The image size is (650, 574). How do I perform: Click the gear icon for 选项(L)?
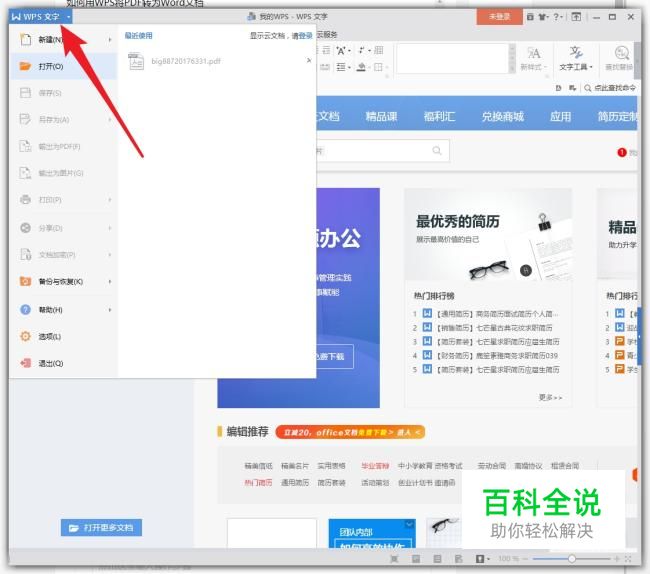click(x=25, y=336)
